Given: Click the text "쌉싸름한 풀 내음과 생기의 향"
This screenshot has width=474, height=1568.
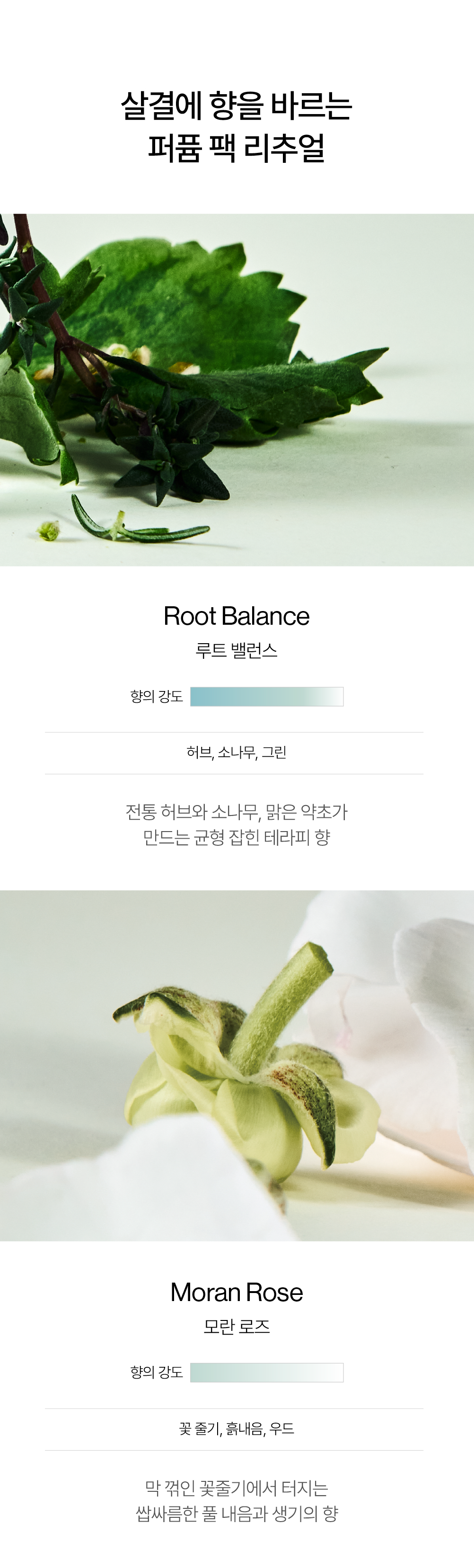Looking at the screenshot, I should (237, 1513).
